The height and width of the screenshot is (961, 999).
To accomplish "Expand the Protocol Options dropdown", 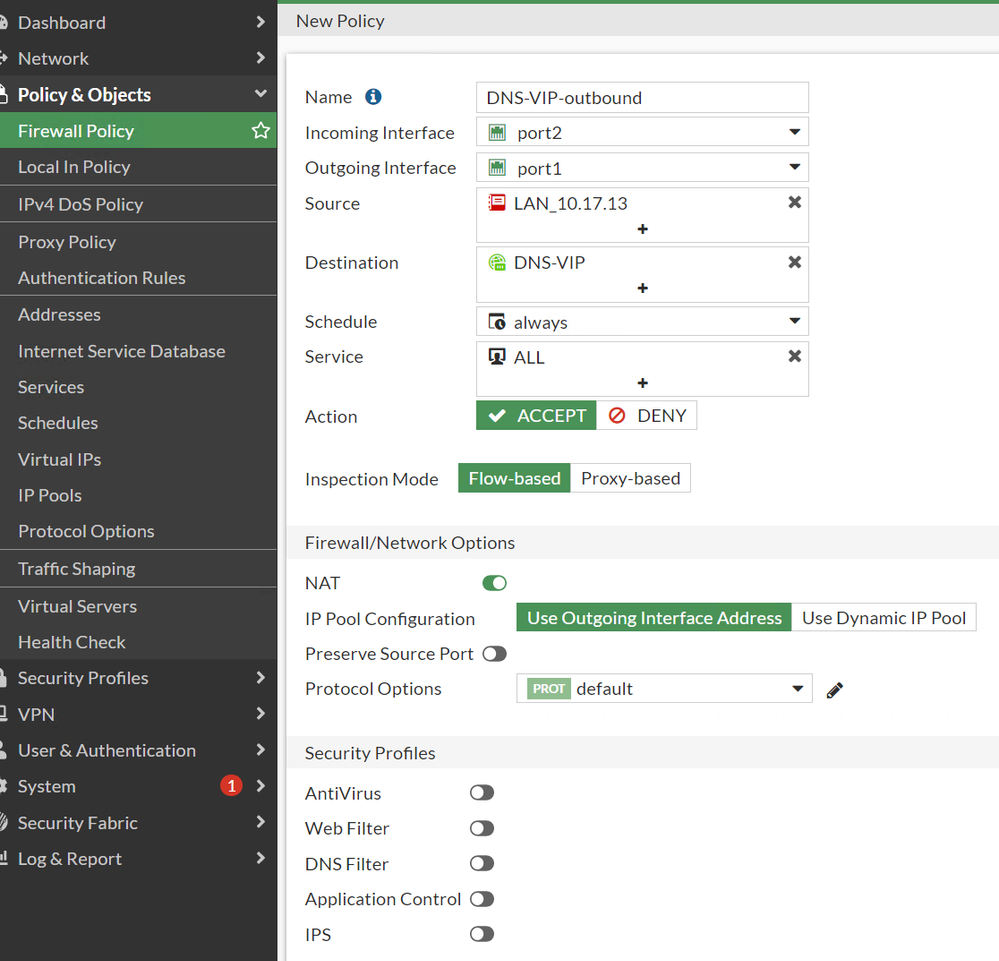I will point(664,689).
